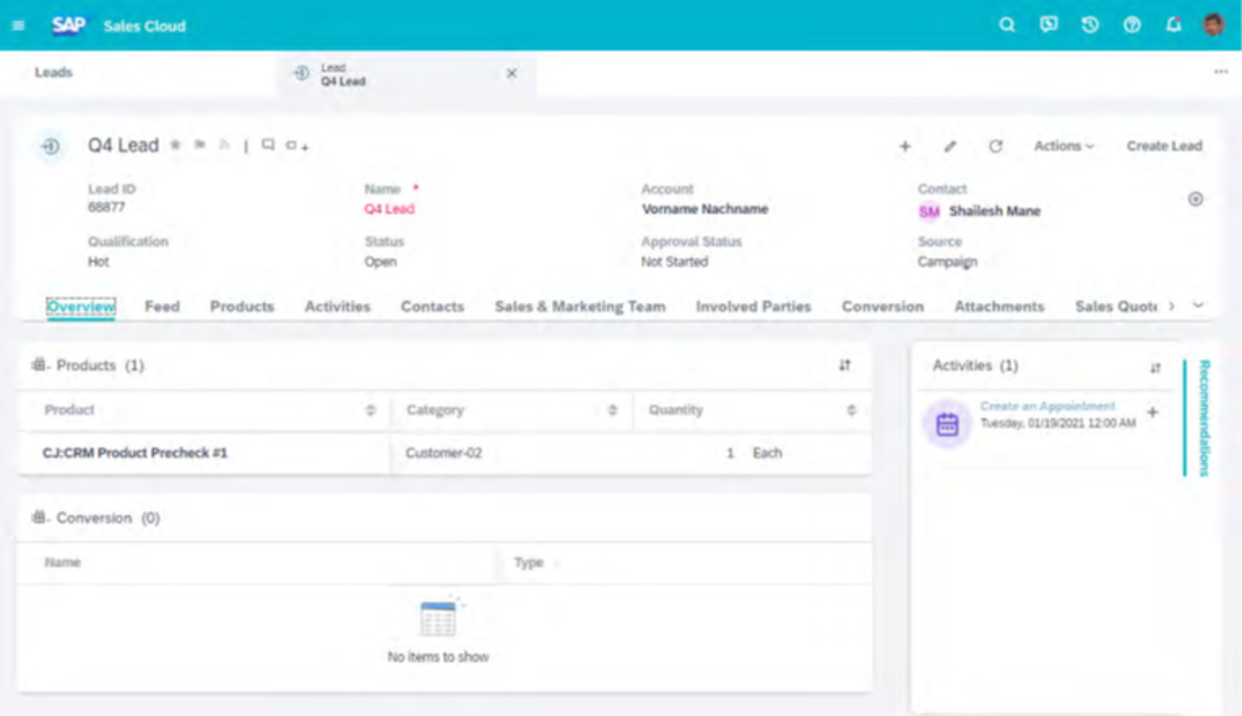Open the history clock icon
This screenshot has height=716, width=1242.
(x=1090, y=25)
